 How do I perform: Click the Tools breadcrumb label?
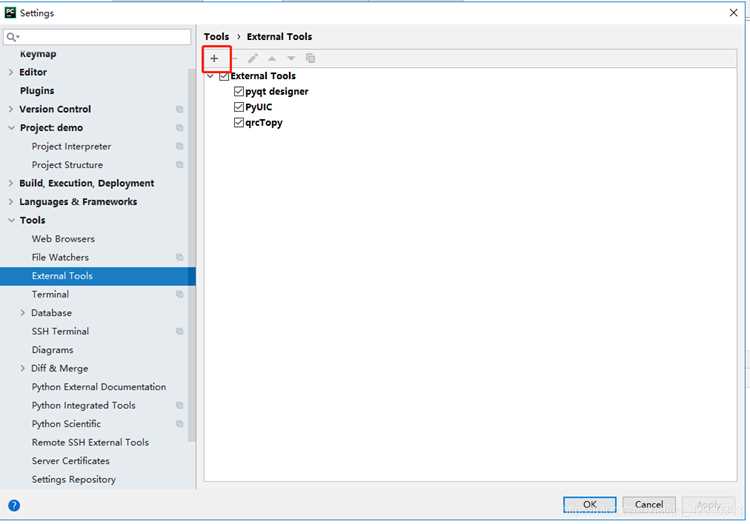click(216, 37)
